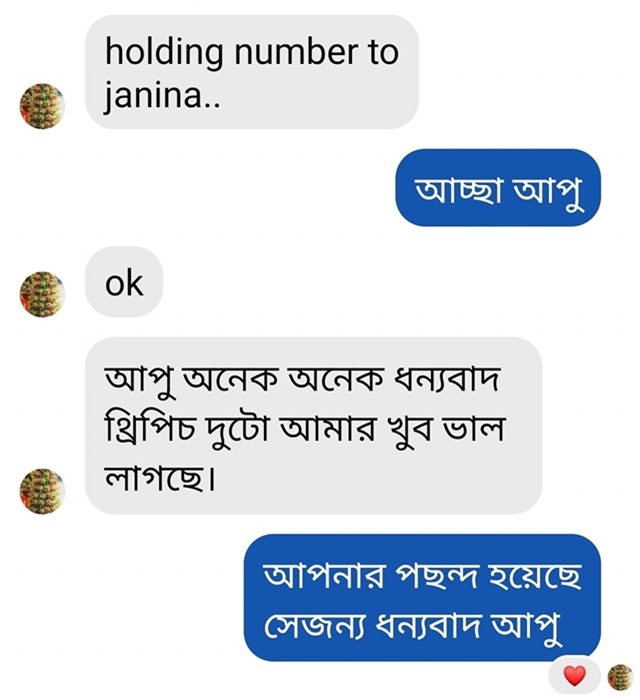Select the 'আপু অনেক অনেক ধন্যবাদ' grey bubble
Viewport: 640px width, 700px height.
[313, 425]
